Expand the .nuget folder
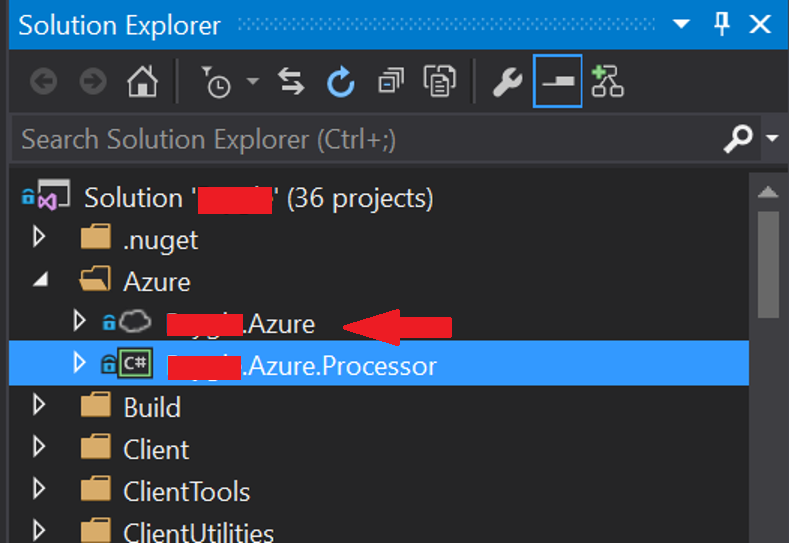The height and width of the screenshot is (543, 789). (x=39, y=238)
